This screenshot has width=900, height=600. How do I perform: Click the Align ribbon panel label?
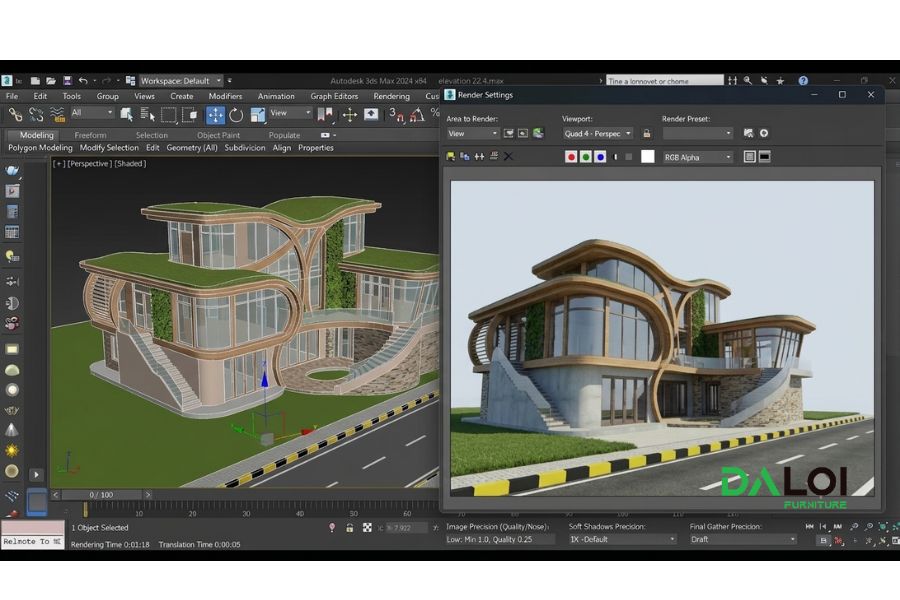[x=281, y=148]
